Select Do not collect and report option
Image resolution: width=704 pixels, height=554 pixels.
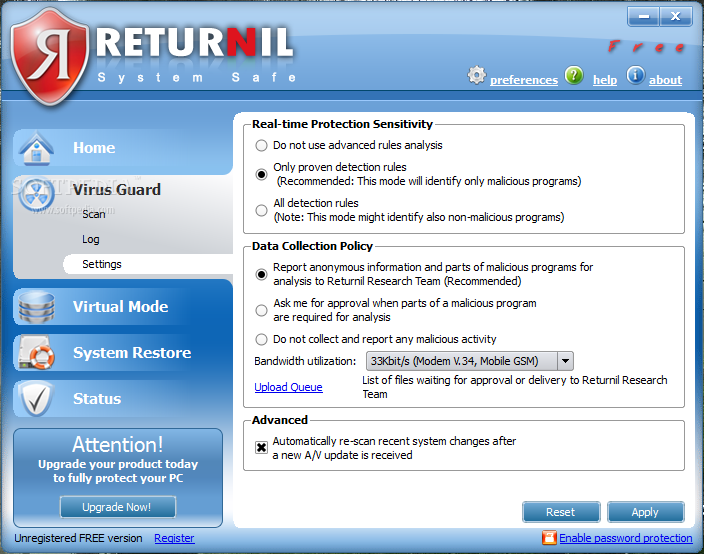pos(261,339)
